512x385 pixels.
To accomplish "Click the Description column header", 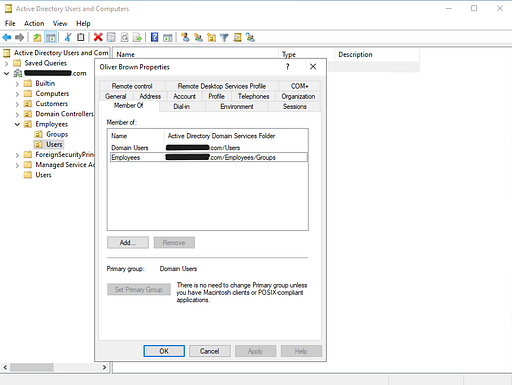I will [x=377, y=55].
